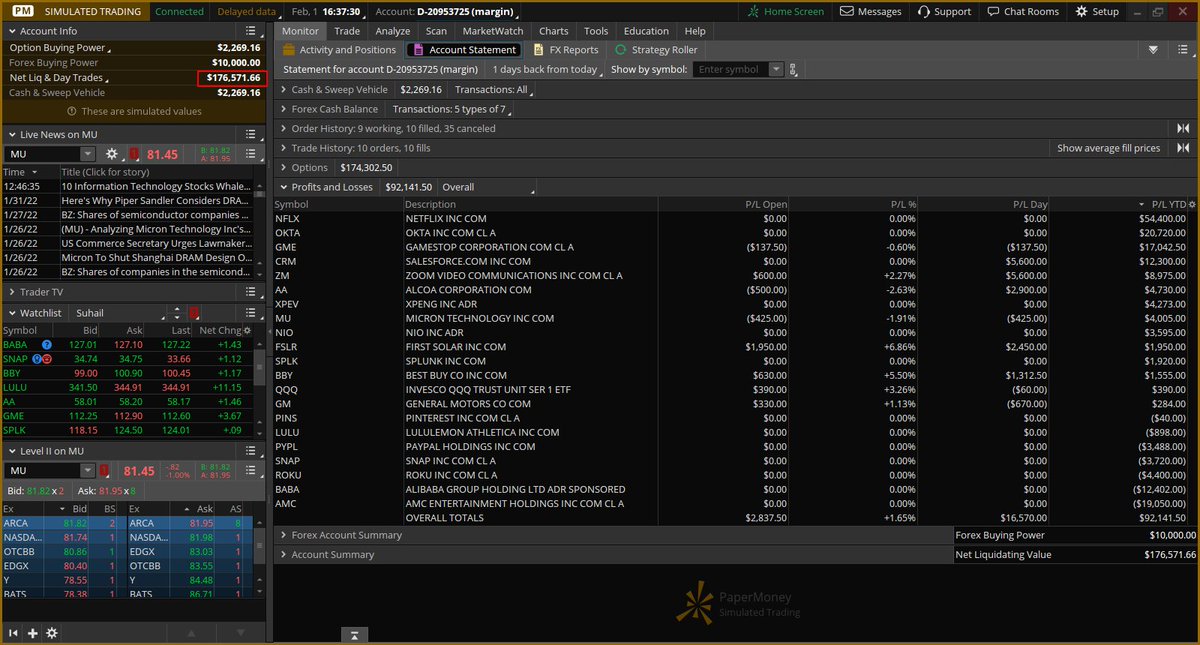Screen dimensions: 1200x645
Task: Click the Trade History collapse-columns icon
Action: coord(1183,148)
